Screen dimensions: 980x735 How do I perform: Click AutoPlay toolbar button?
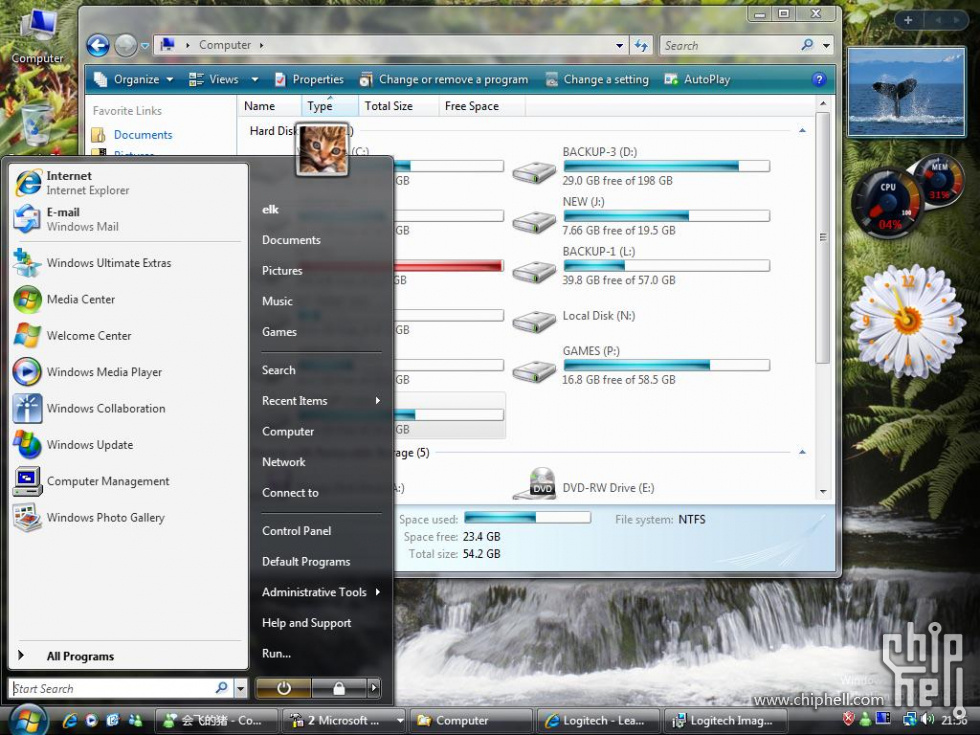697,79
